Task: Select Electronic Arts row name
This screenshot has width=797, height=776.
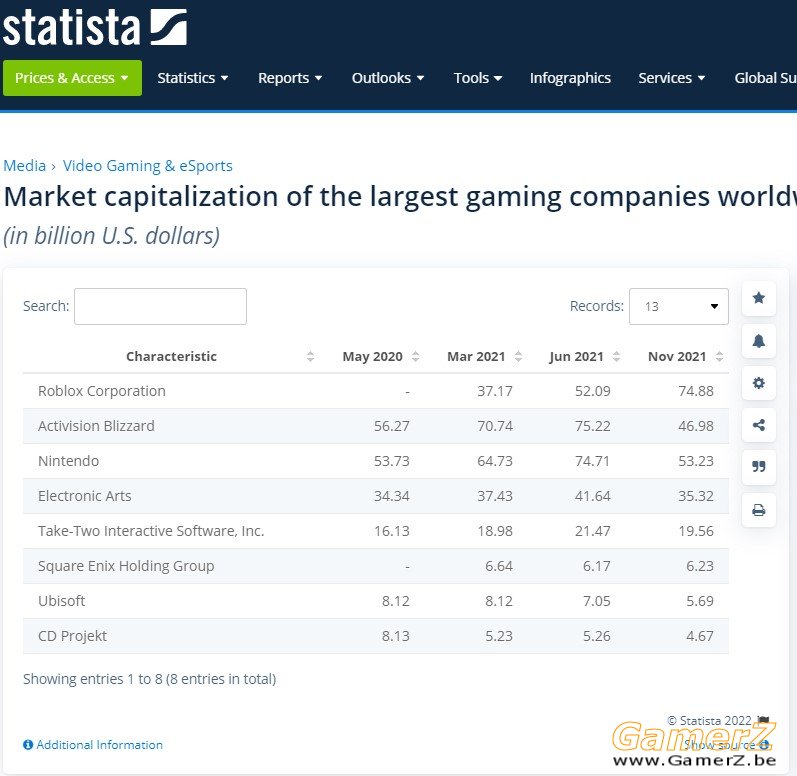Action: (84, 496)
